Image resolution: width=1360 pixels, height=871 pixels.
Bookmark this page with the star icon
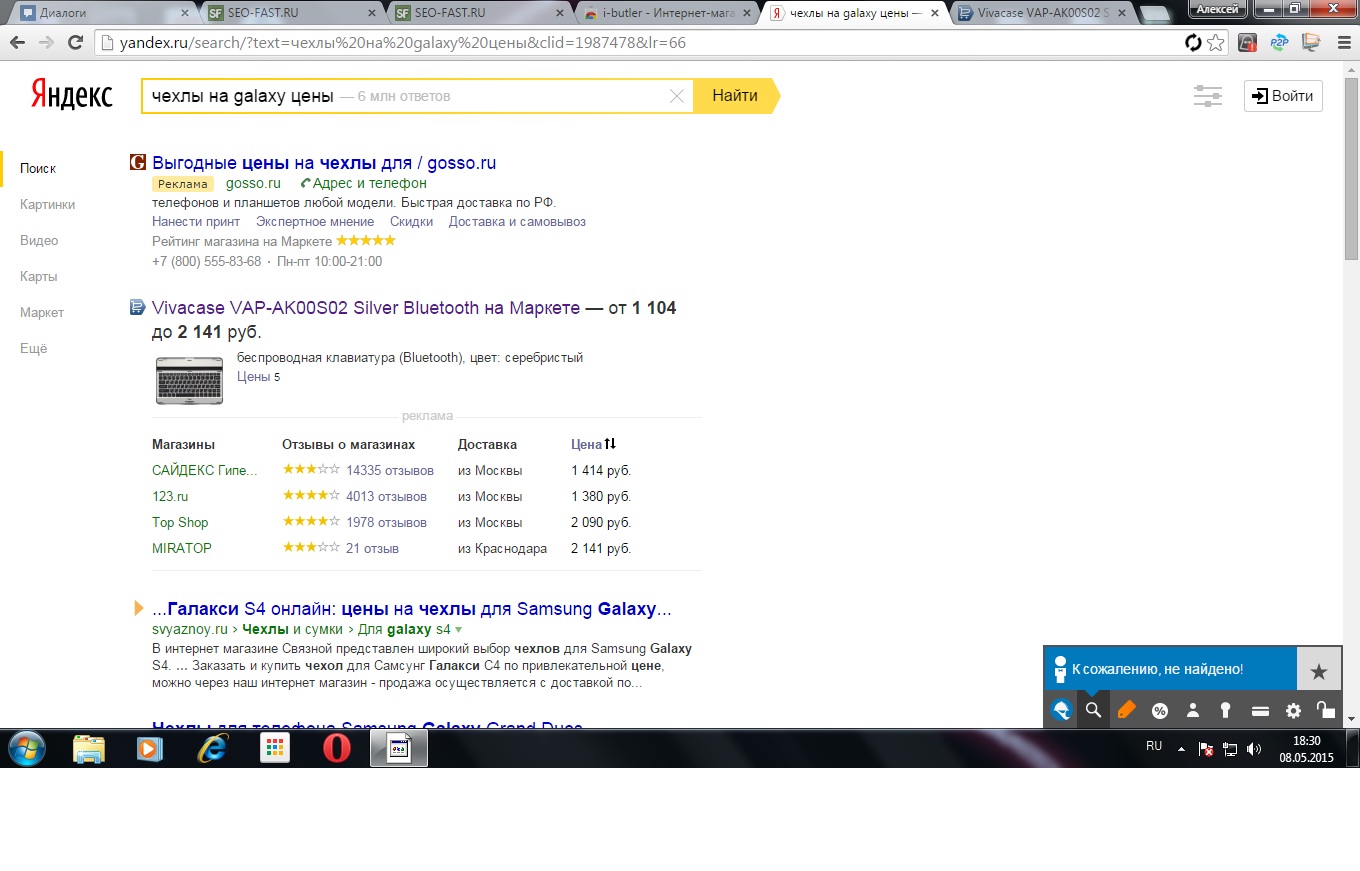(1215, 43)
